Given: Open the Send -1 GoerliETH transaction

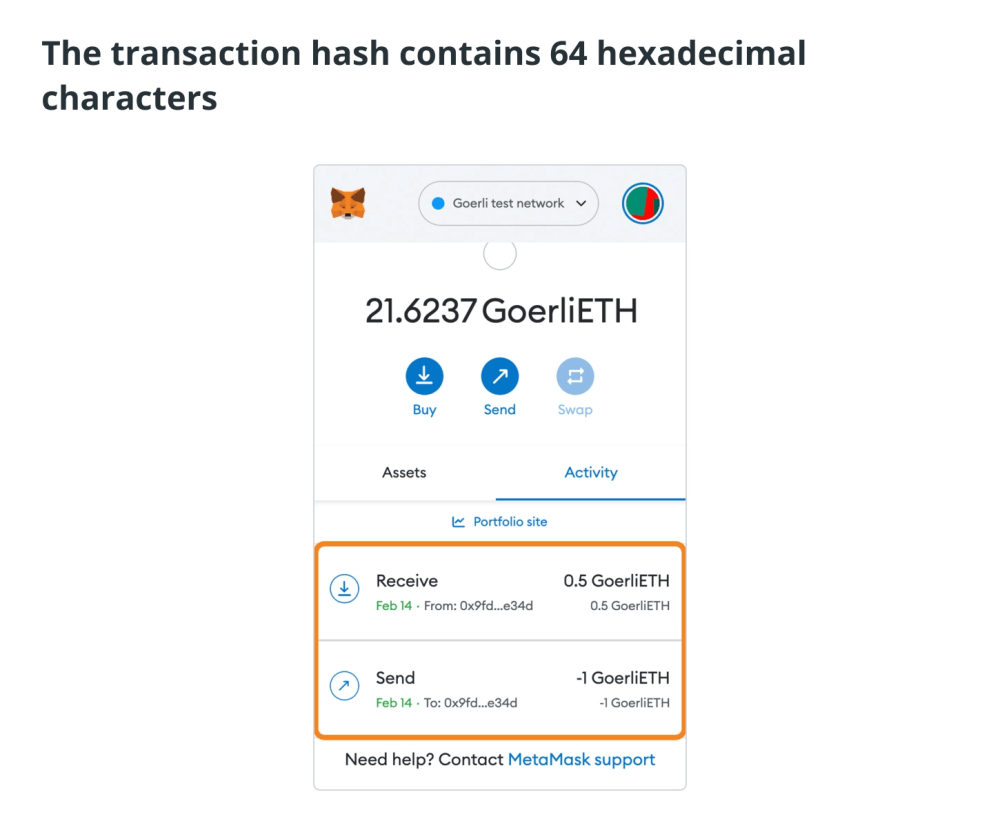Looking at the screenshot, I should (500, 690).
